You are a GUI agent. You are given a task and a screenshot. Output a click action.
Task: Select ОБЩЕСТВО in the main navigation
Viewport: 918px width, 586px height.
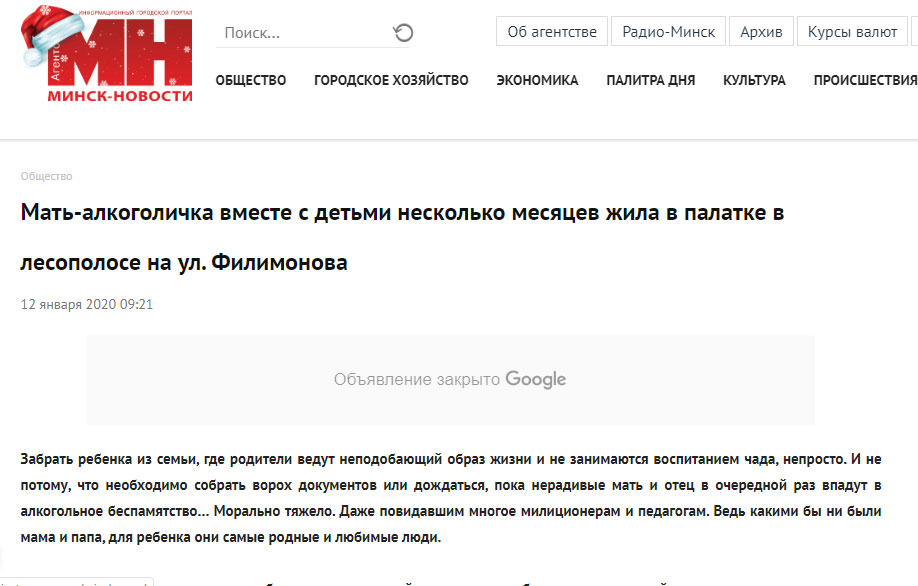pyautogui.click(x=250, y=80)
